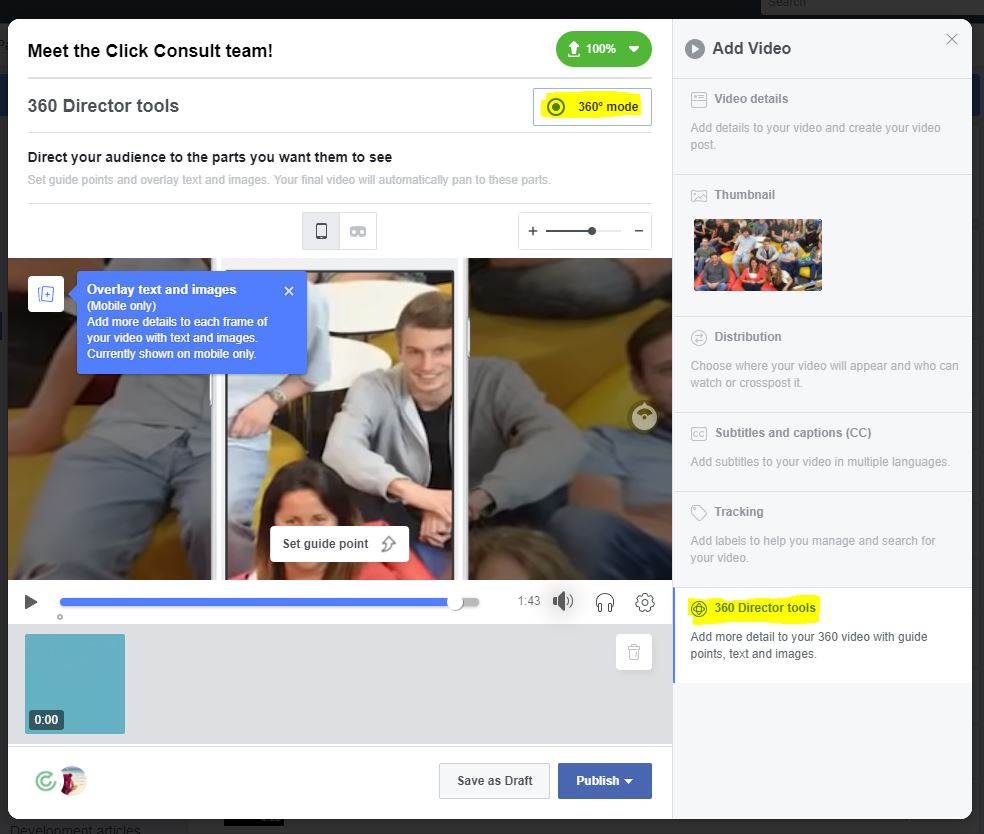
Task: Click the compass orientation icon on video
Action: click(x=644, y=416)
